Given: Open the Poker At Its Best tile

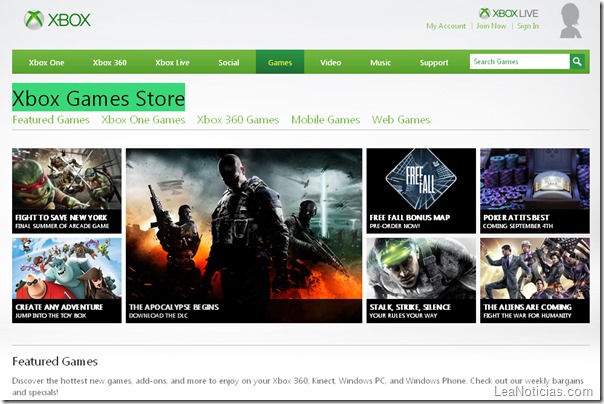Looking at the screenshot, I should (535, 191).
